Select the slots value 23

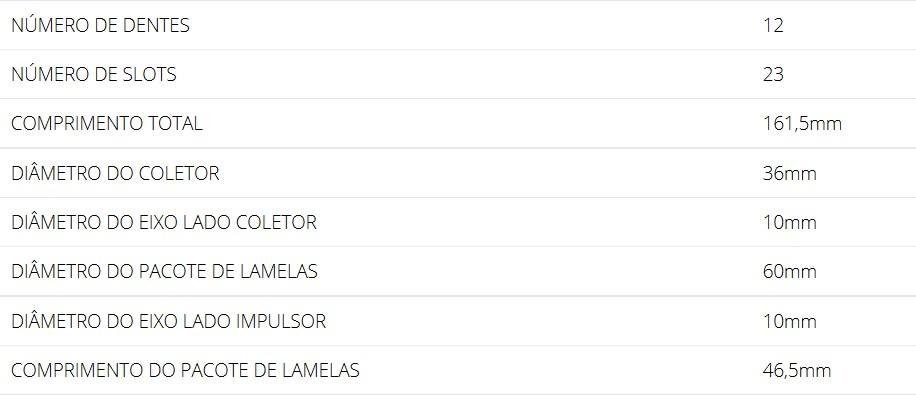click(773, 74)
